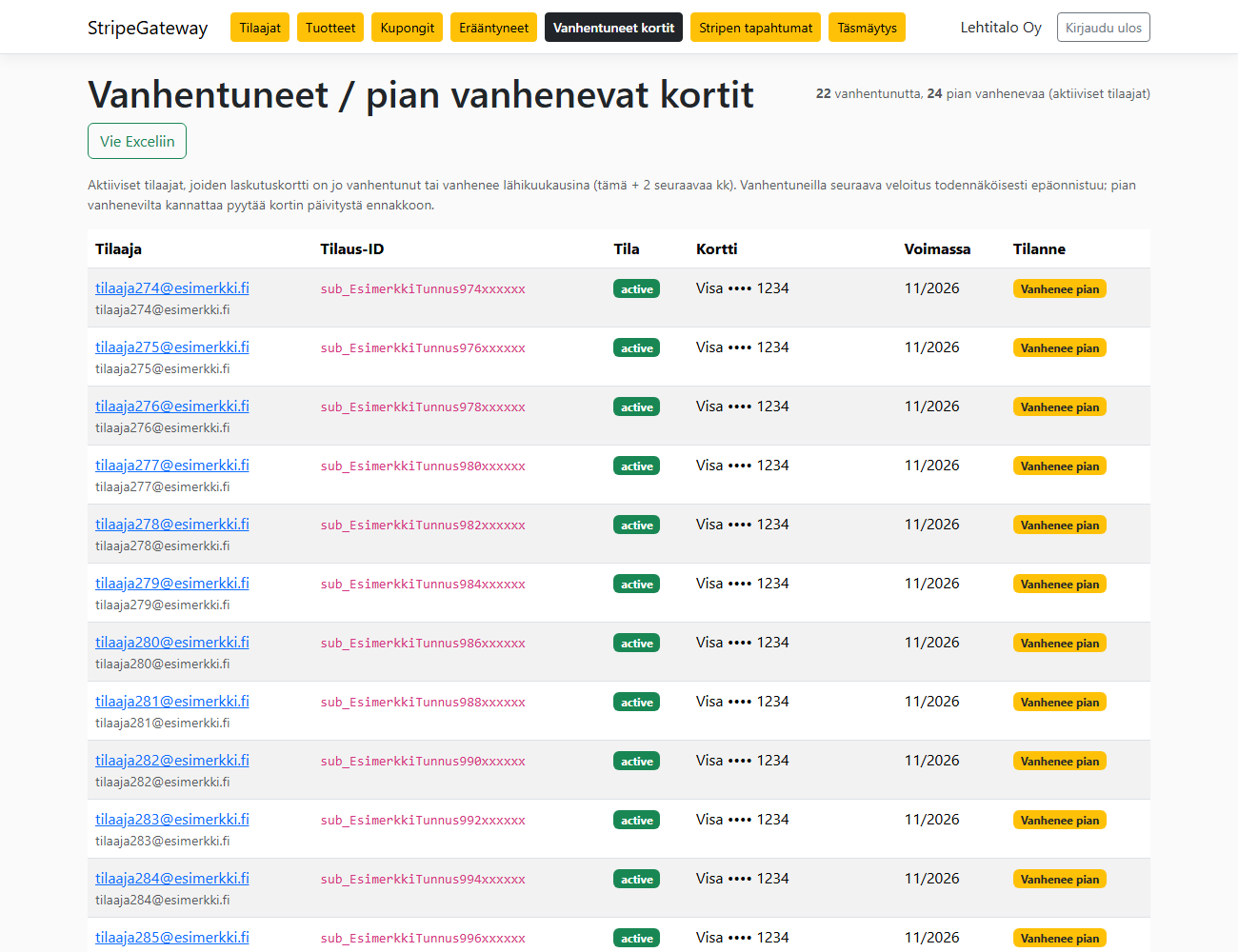Open subscriber tilaaja275@esimerkki.fi link
1238x952 pixels.
pyautogui.click(x=172, y=347)
